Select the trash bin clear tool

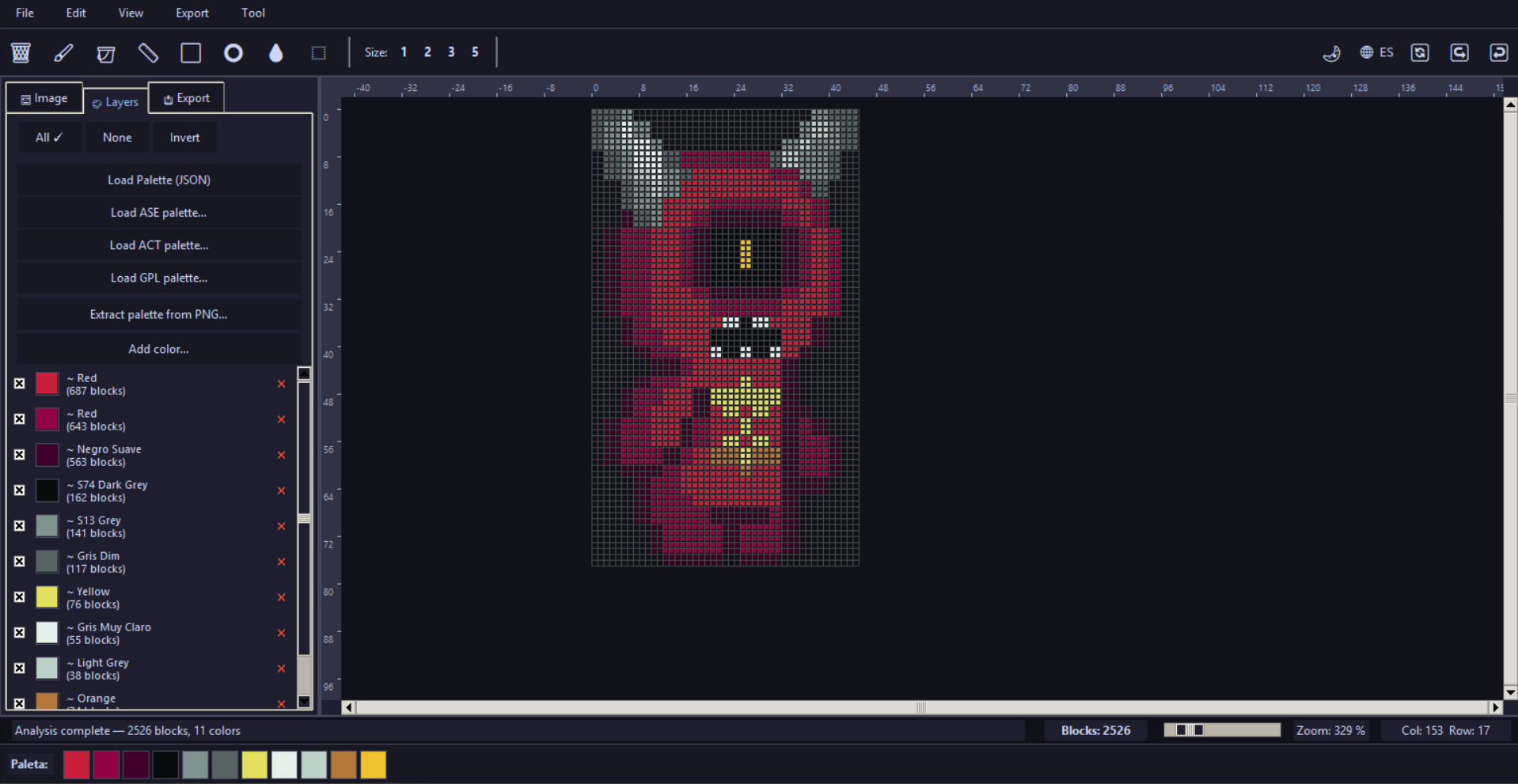pos(21,52)
